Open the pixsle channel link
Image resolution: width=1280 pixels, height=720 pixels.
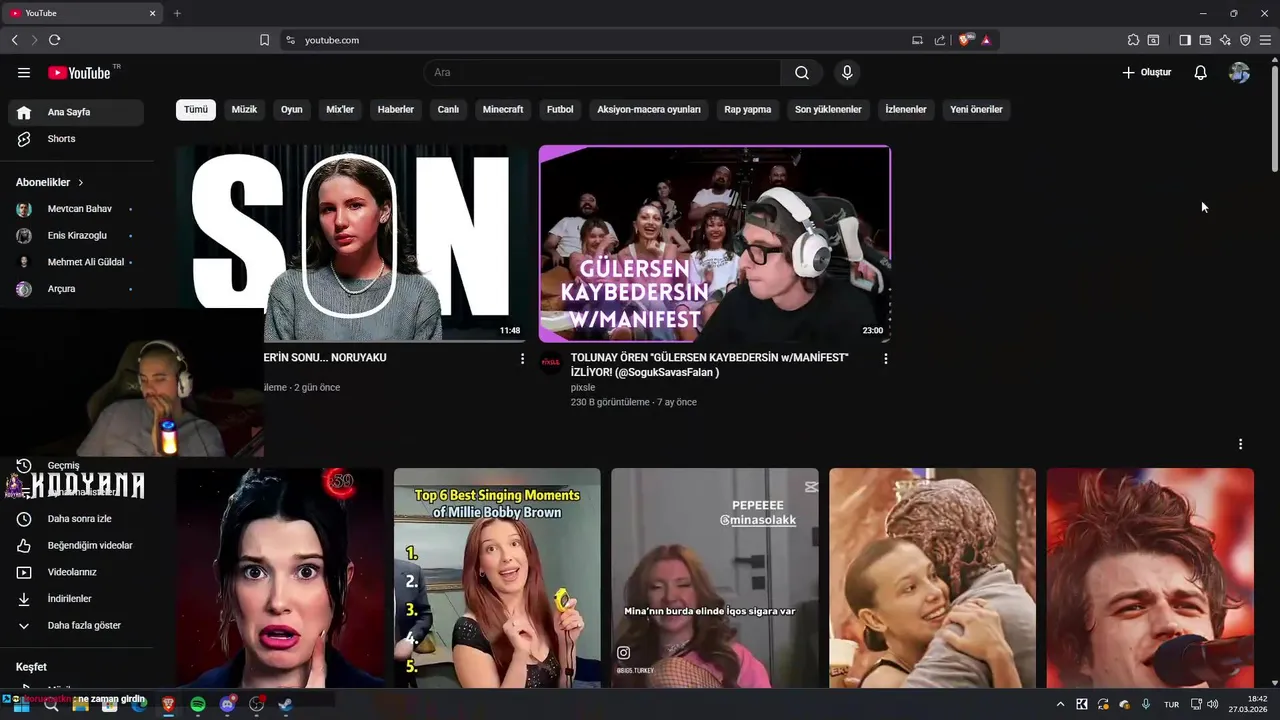[583, 387]
